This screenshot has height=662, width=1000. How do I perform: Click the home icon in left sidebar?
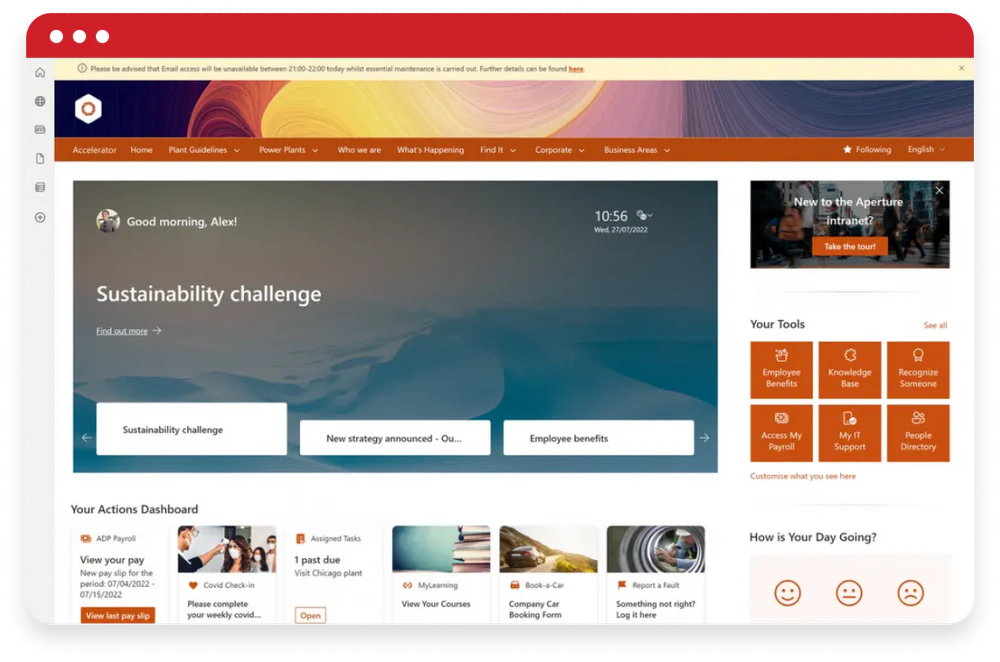click(x=40, y=72)
